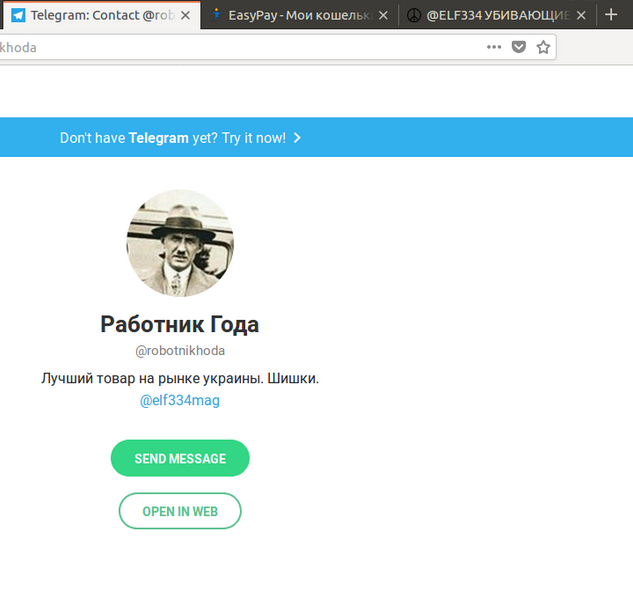633x590 pixels.
Task: Open a new tab with the plus button
Action: [x=612, y=15]
